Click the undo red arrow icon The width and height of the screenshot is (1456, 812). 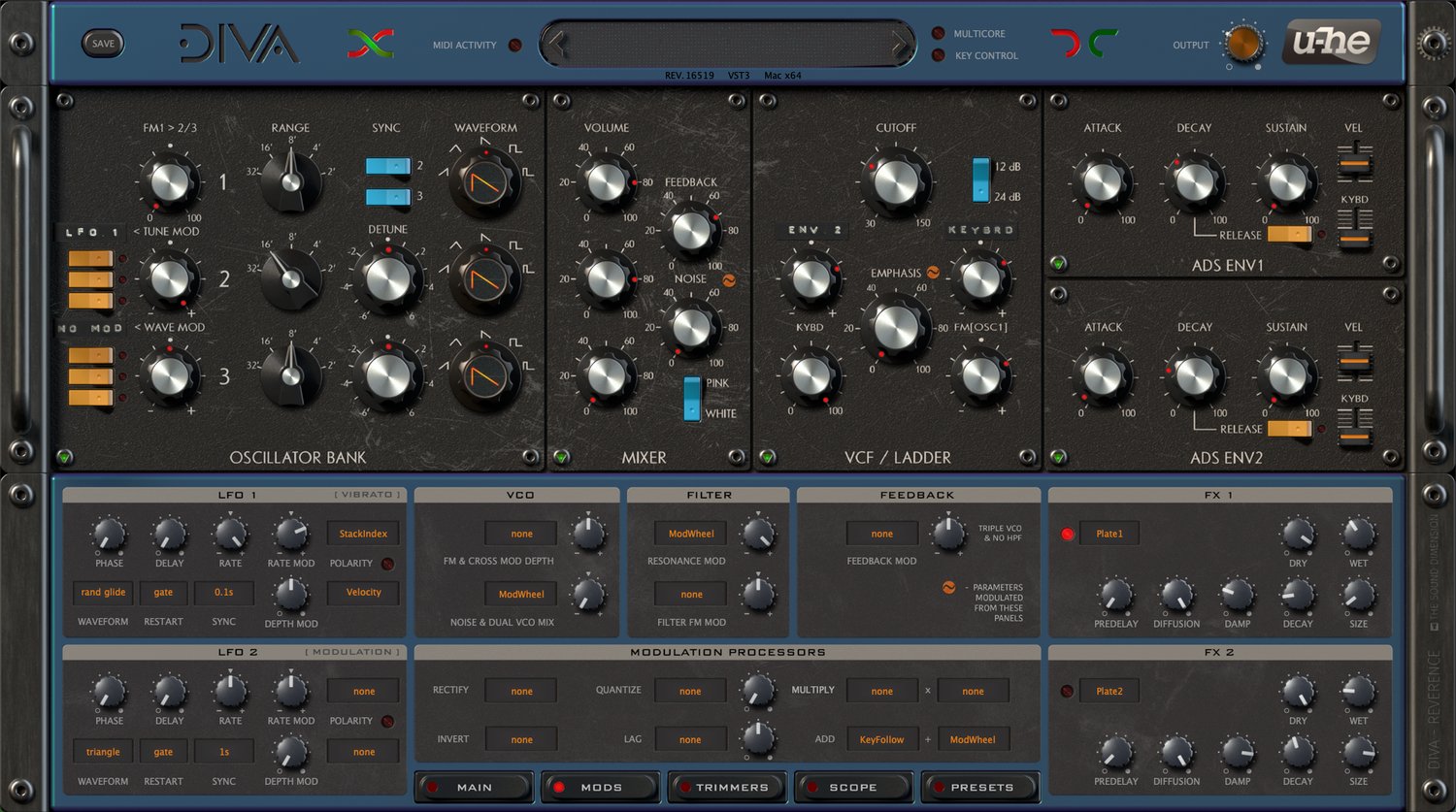coord(1066,44)
